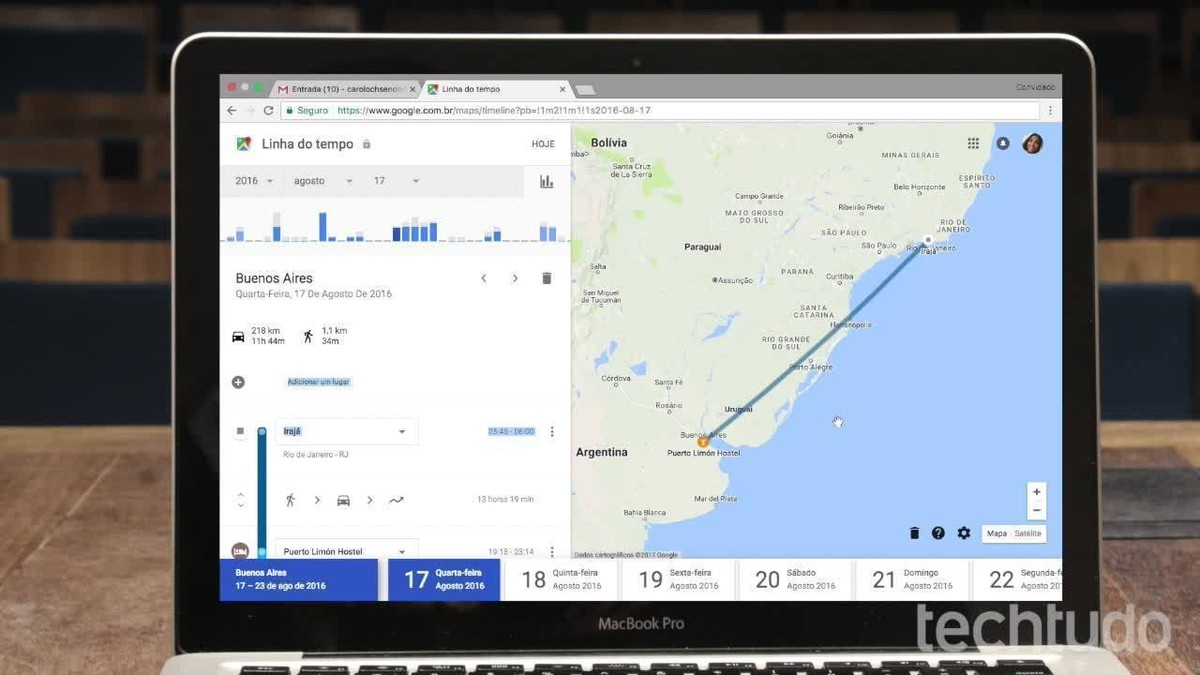Click the Chrome address bar URL
Screen dimensions: 1200x675
(494, 110)
